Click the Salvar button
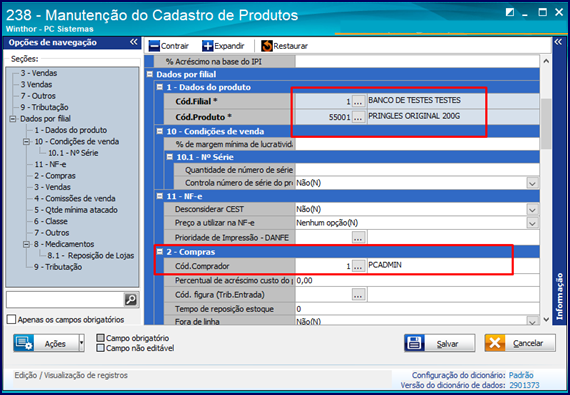570x395 pixels. coord(439,343)
